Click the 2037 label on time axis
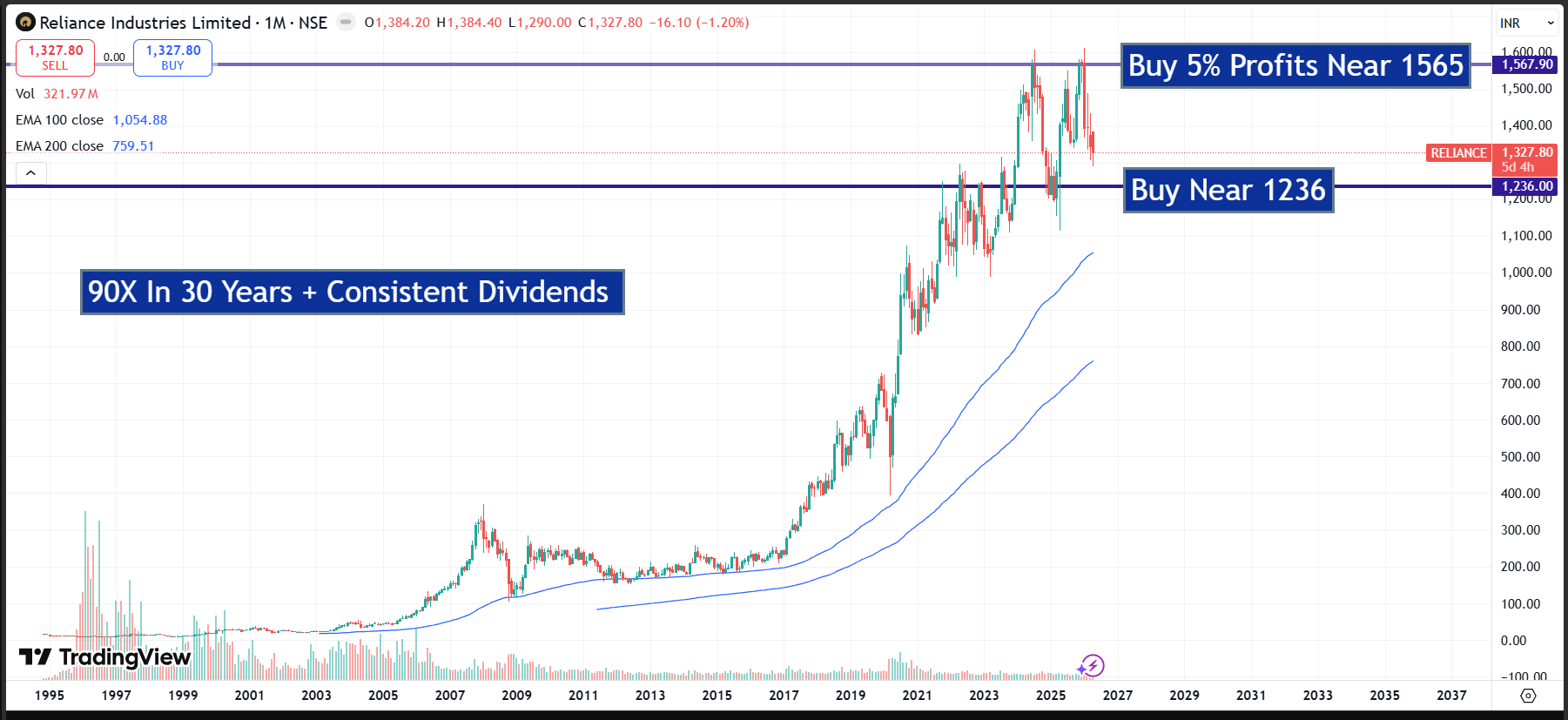Image resolution: width=1568 pixels, height=720 pixels. (1451, 696)
